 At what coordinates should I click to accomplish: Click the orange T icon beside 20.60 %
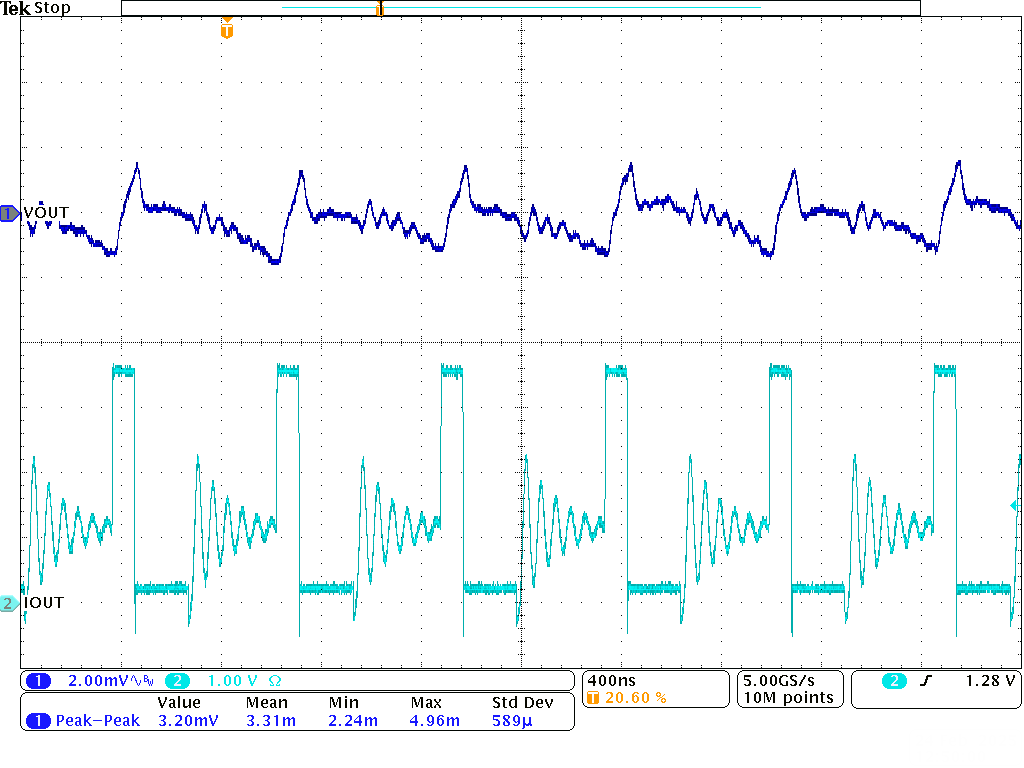(x=594, y=698)
